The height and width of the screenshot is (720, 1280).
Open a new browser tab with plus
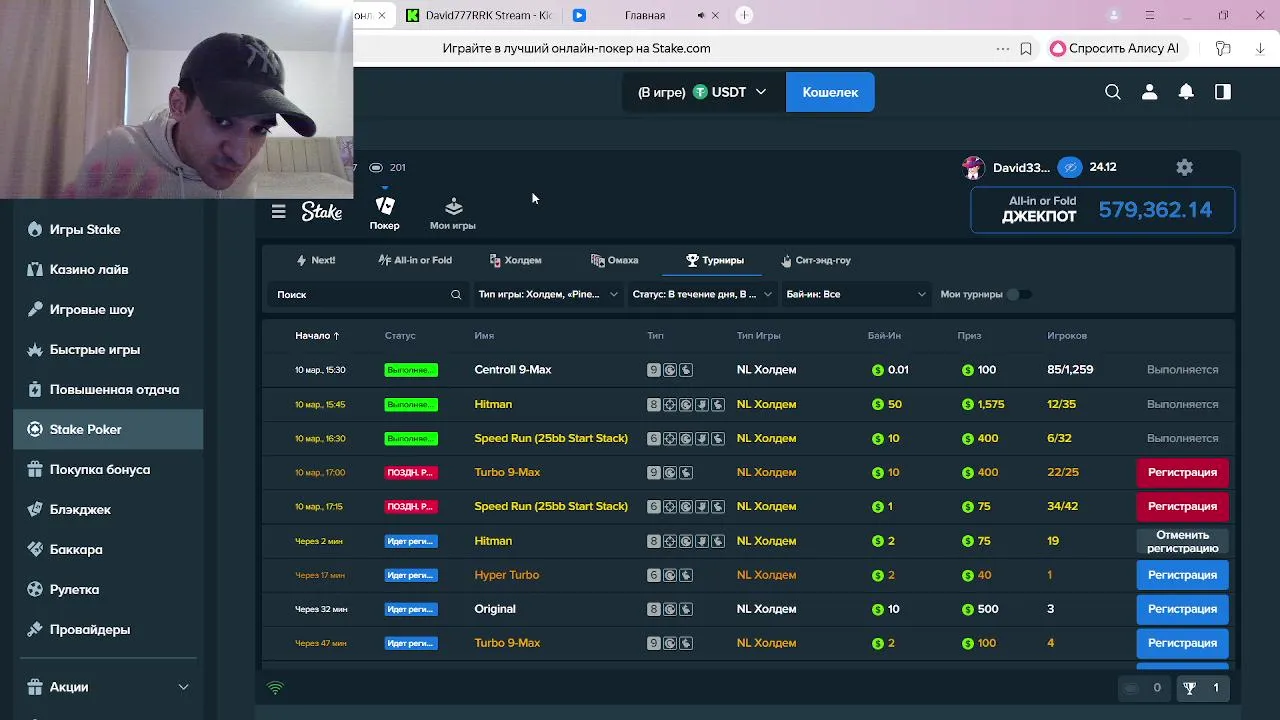[x=744, y=15]
